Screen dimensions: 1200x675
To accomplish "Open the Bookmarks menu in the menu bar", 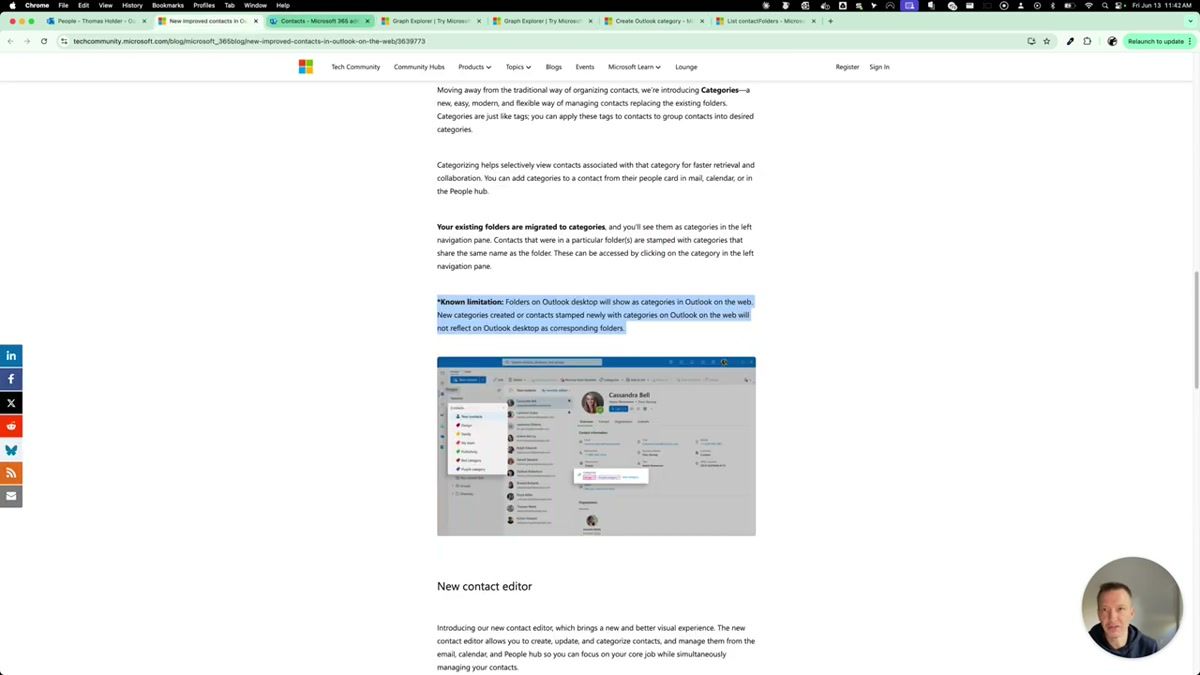I will (167, 5).
